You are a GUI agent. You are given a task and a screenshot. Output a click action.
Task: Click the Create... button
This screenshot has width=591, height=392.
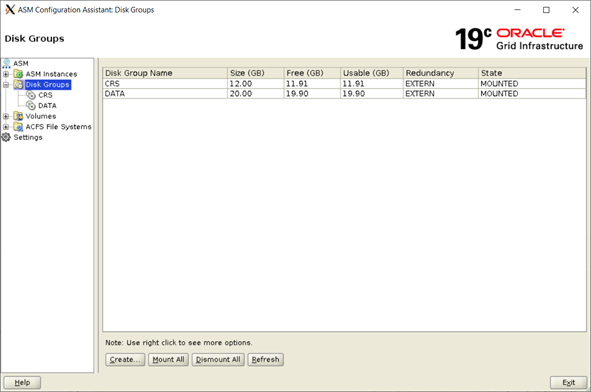click(125, 360)
